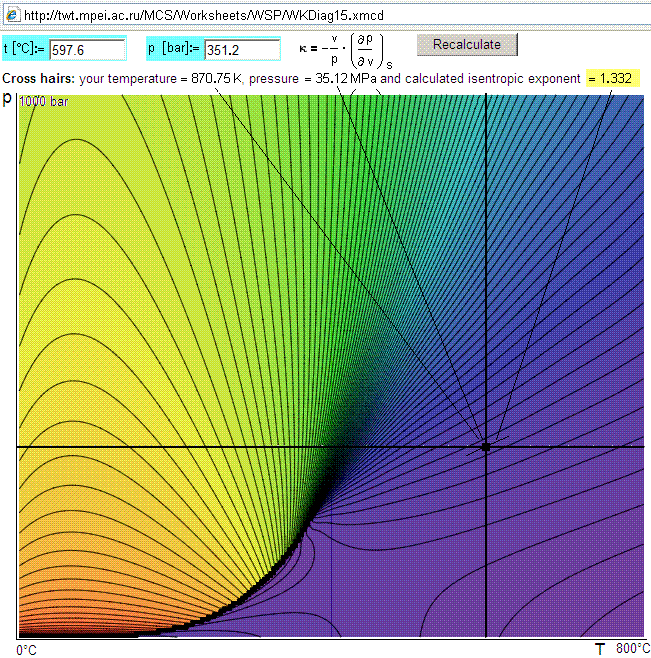Click the p [bar]:= label
Image resolution: width=651 pixels, height=658 pixels.
[x=173, y=48]
